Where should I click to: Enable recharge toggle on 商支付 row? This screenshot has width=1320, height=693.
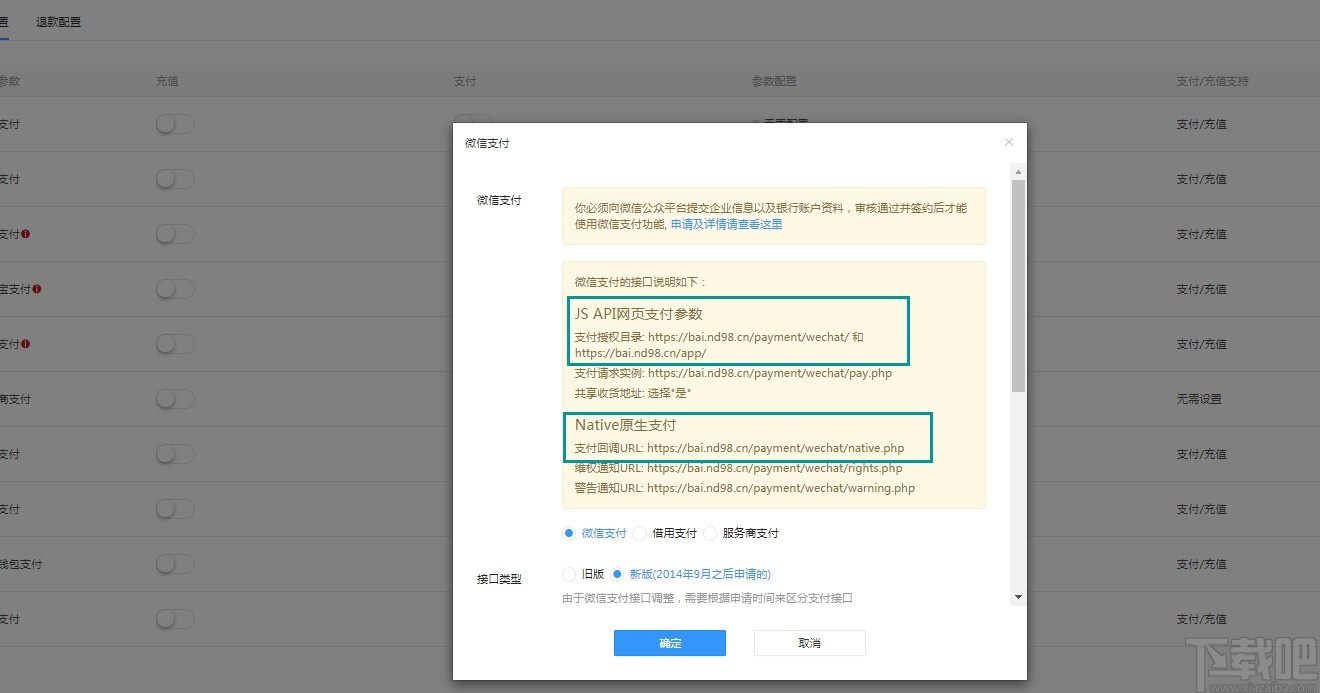click(175, 398)
